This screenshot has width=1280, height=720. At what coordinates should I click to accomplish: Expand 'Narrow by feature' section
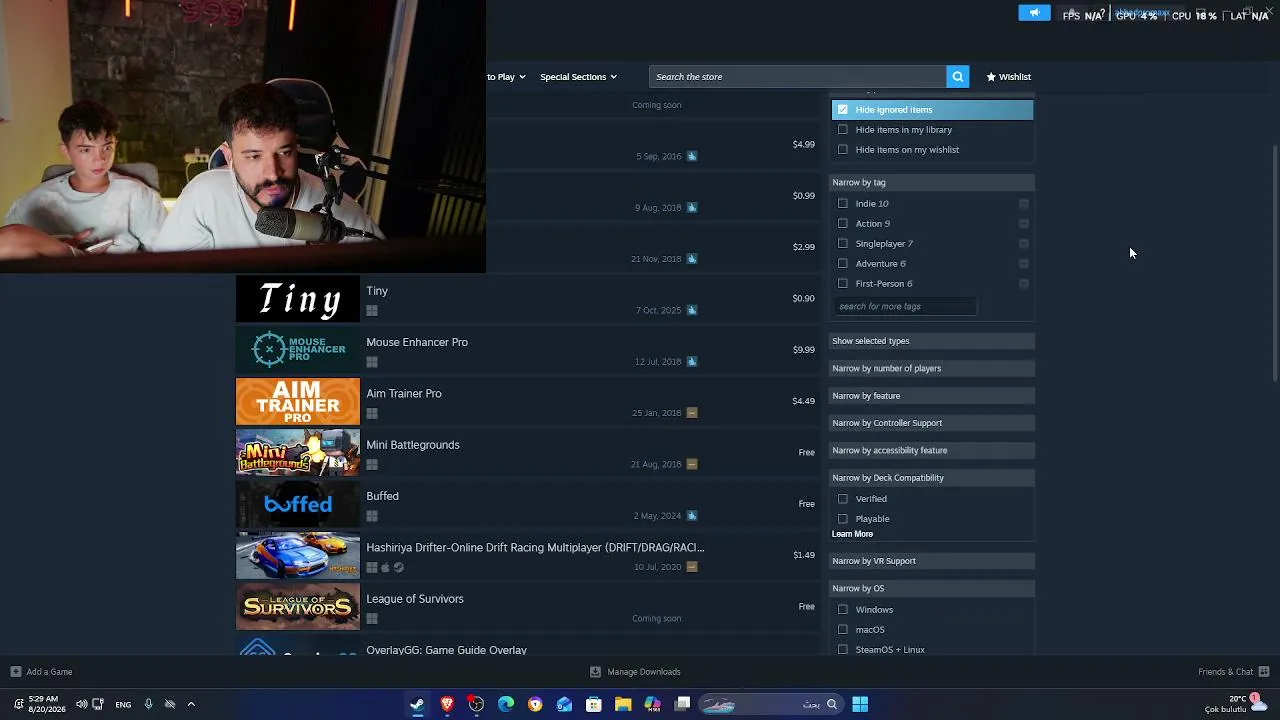932,396
